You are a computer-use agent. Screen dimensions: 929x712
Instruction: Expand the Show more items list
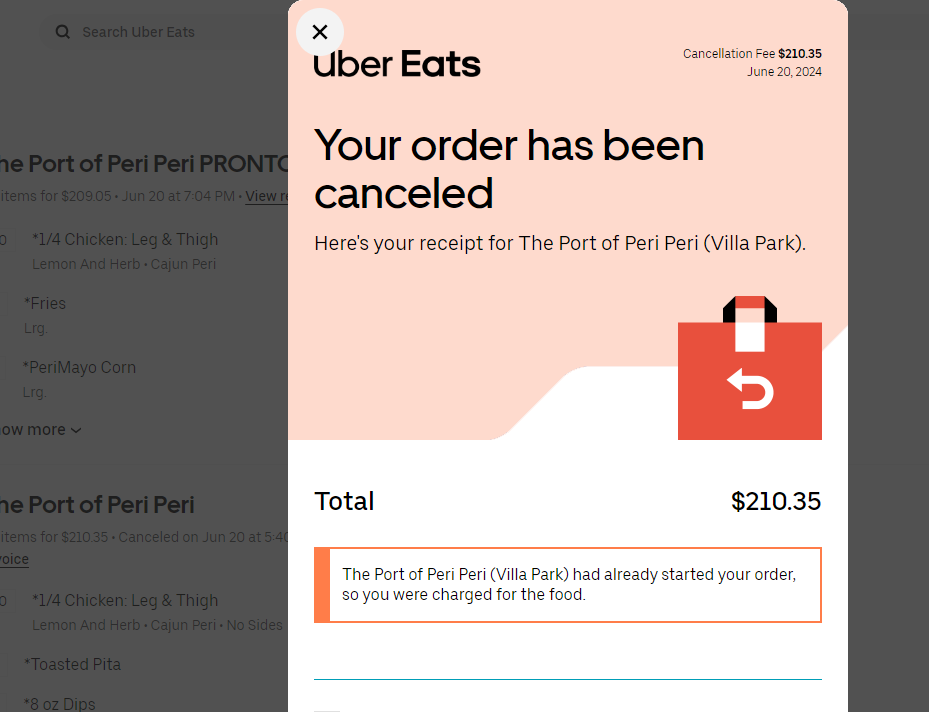34,430
